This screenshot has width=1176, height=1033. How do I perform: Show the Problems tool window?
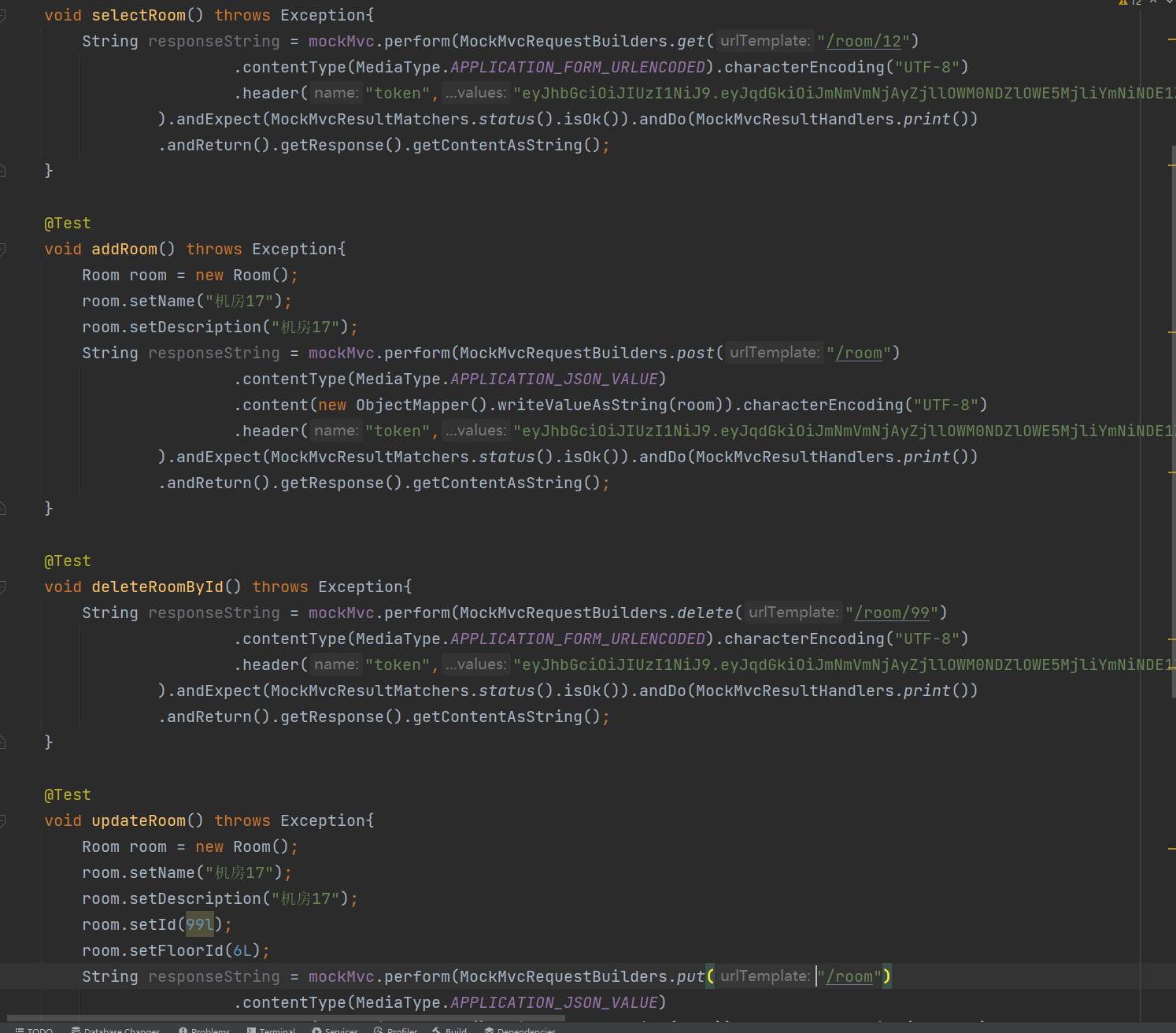(204, 1029)
